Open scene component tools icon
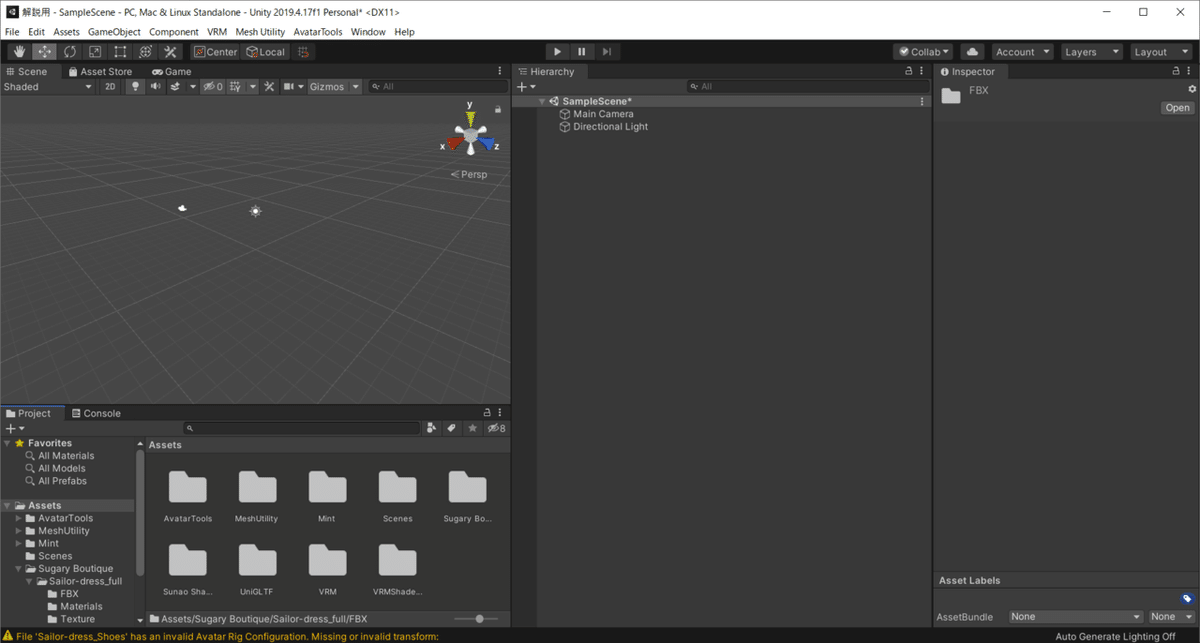 pyautogui.click(x=269, y=87)
